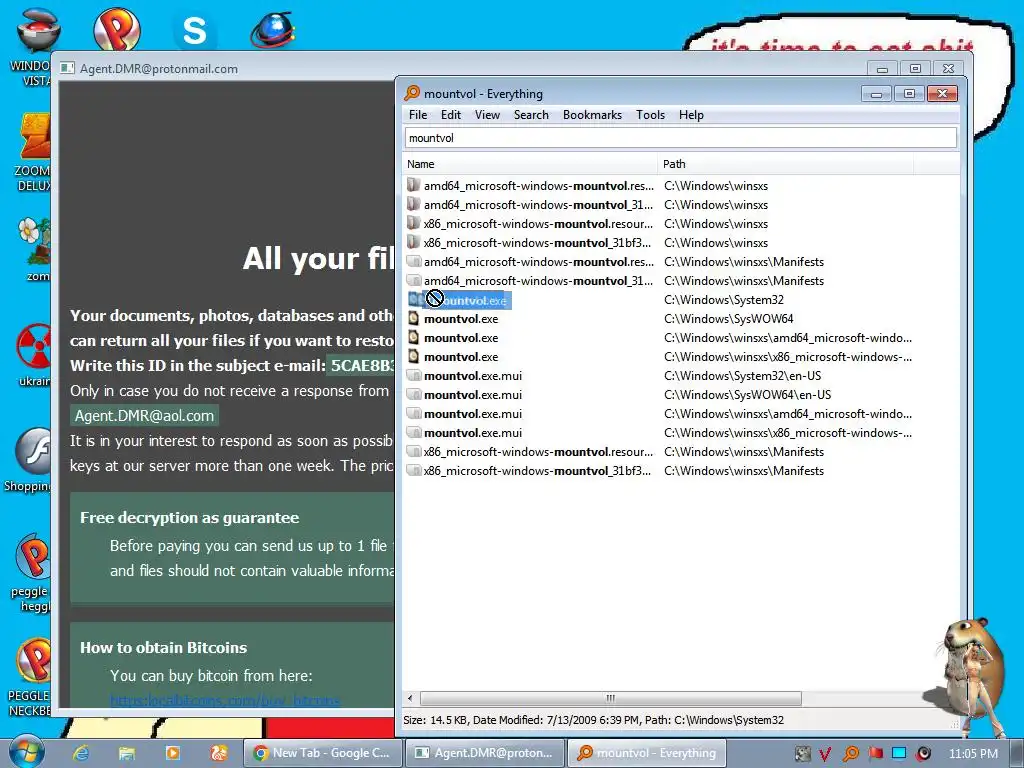The image size is (1024, 768).
Task: Click the Everything magnifier icon in title bar
Action: tap(412, 93)
